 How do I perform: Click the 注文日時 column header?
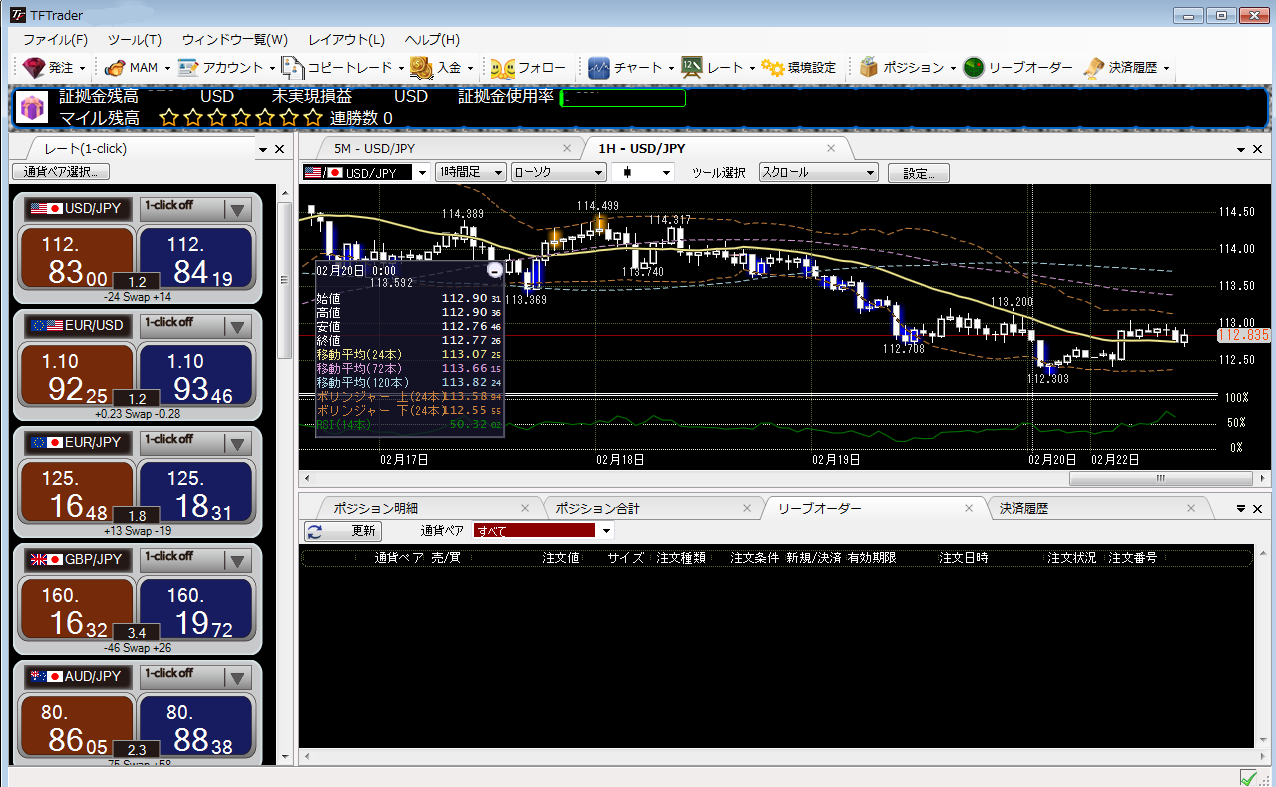[963, 557]
